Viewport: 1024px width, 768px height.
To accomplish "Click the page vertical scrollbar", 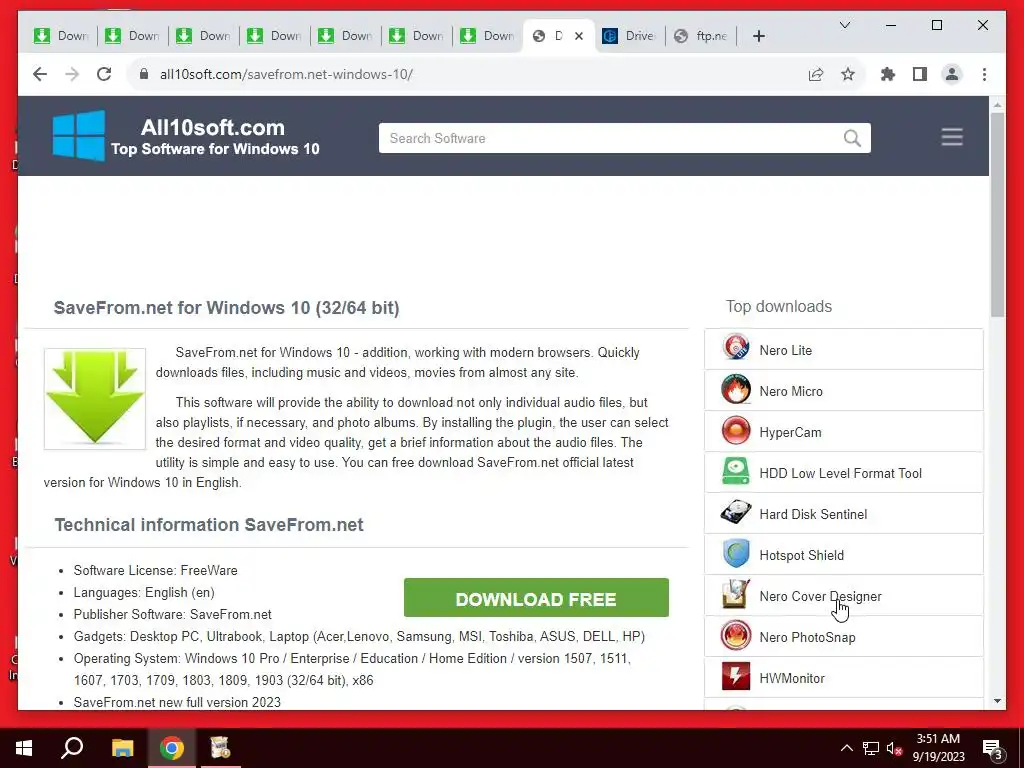I will pyautogui.click(x=997, y=216).
